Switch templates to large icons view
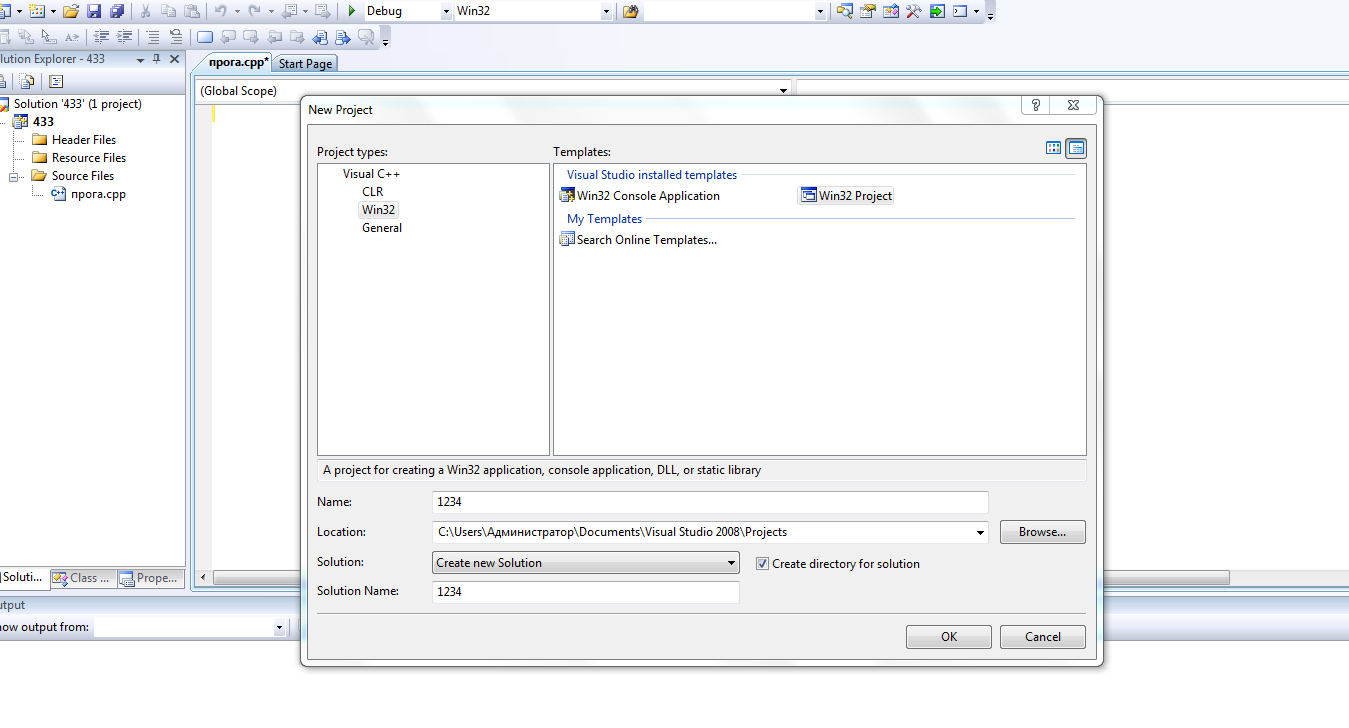Image resolution: width=1349 pixels, height=728 pixels. (x=1053, y=148)
